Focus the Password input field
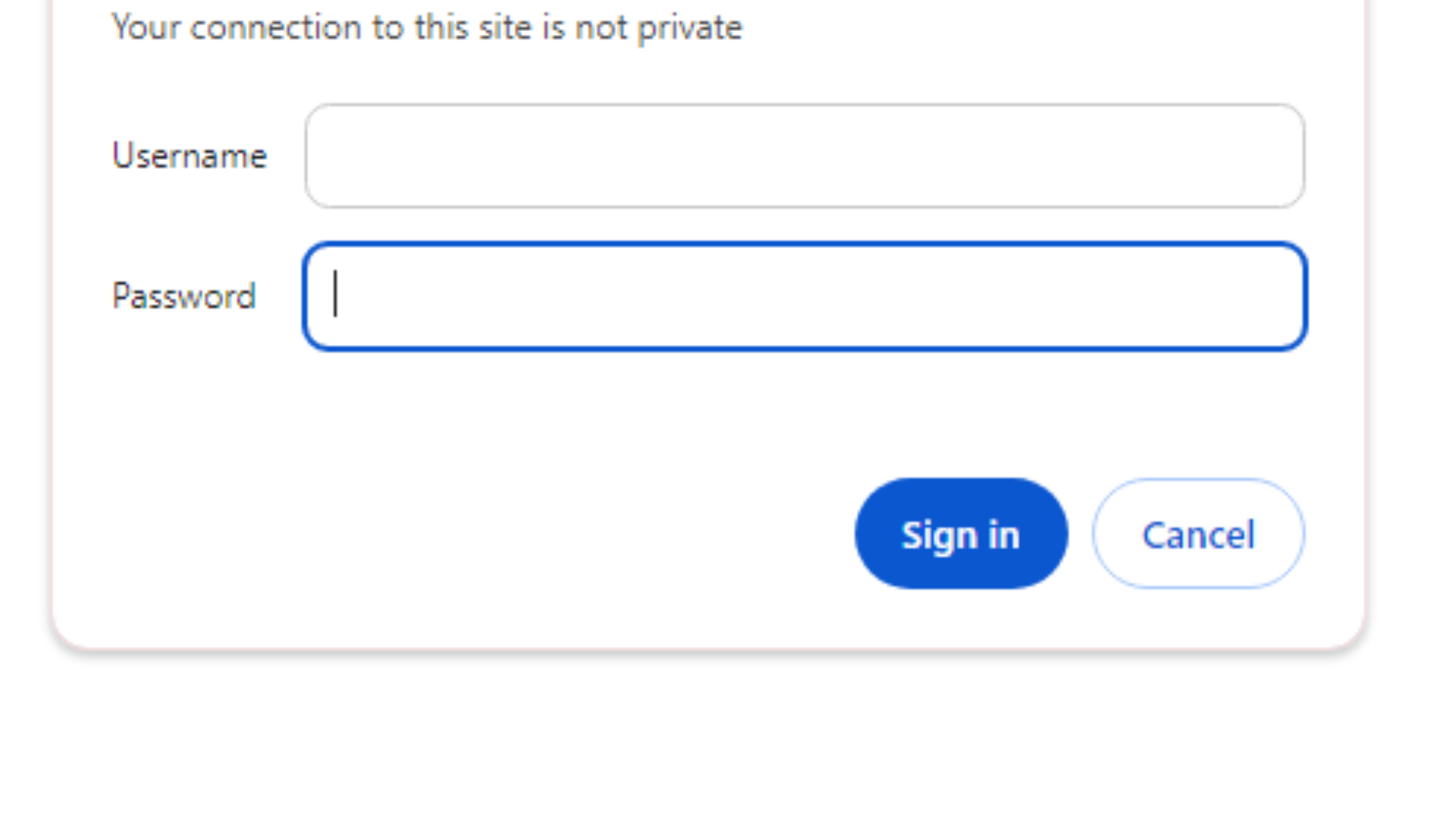Viewport: 1456px width, 819px height. 805,297
